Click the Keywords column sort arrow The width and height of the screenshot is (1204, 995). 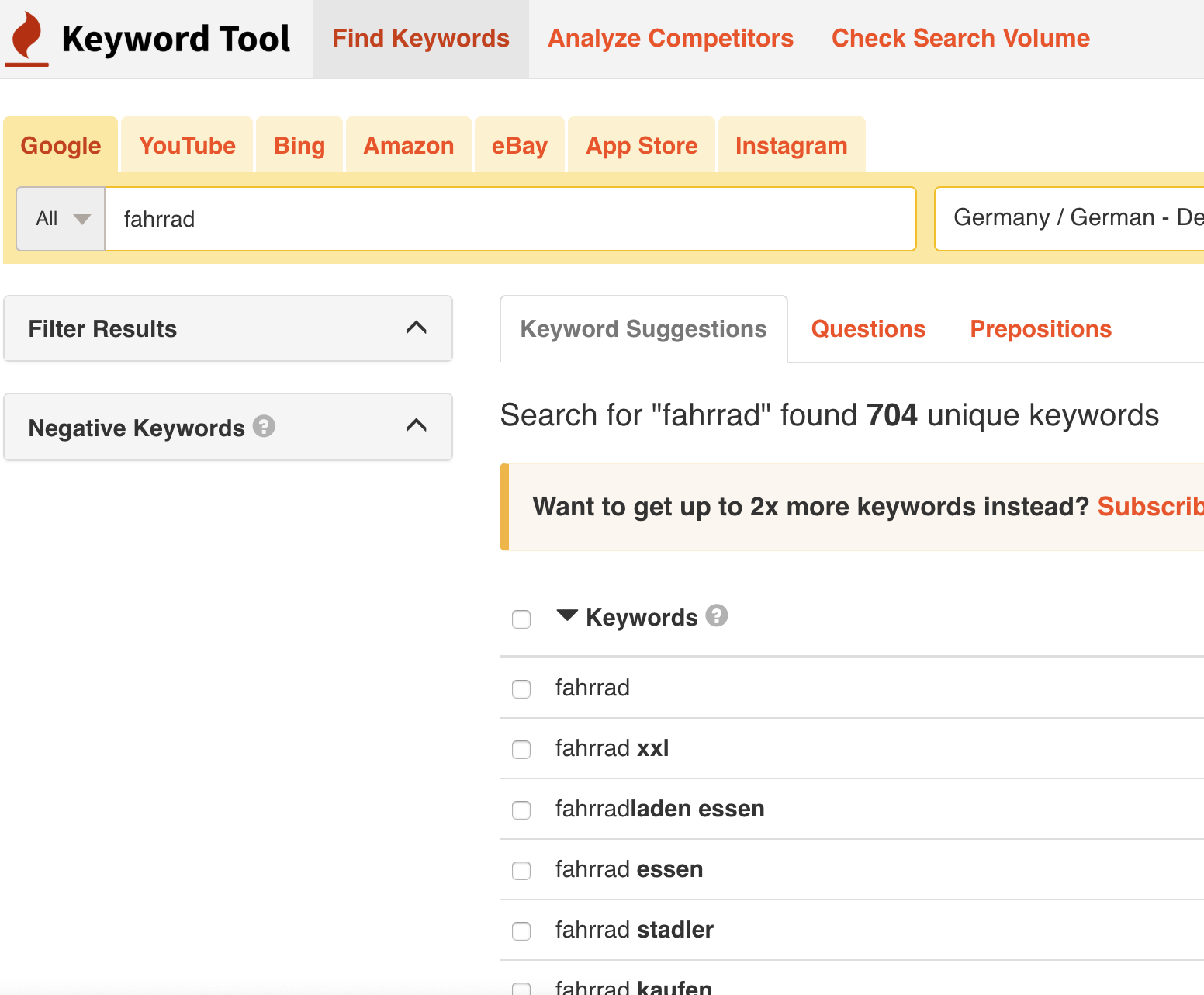click(567, 615)
